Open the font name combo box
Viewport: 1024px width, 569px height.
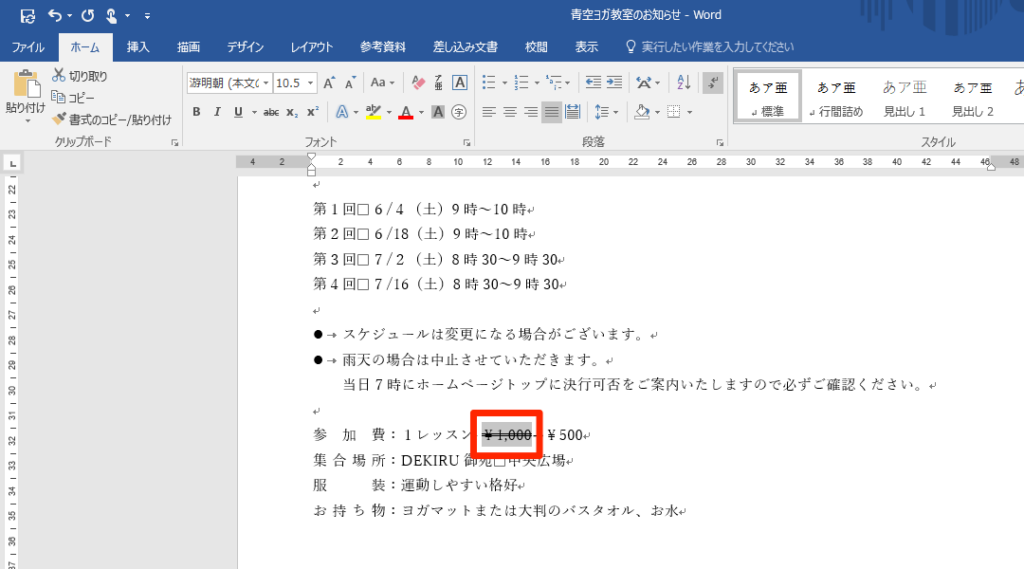[229, 83]
